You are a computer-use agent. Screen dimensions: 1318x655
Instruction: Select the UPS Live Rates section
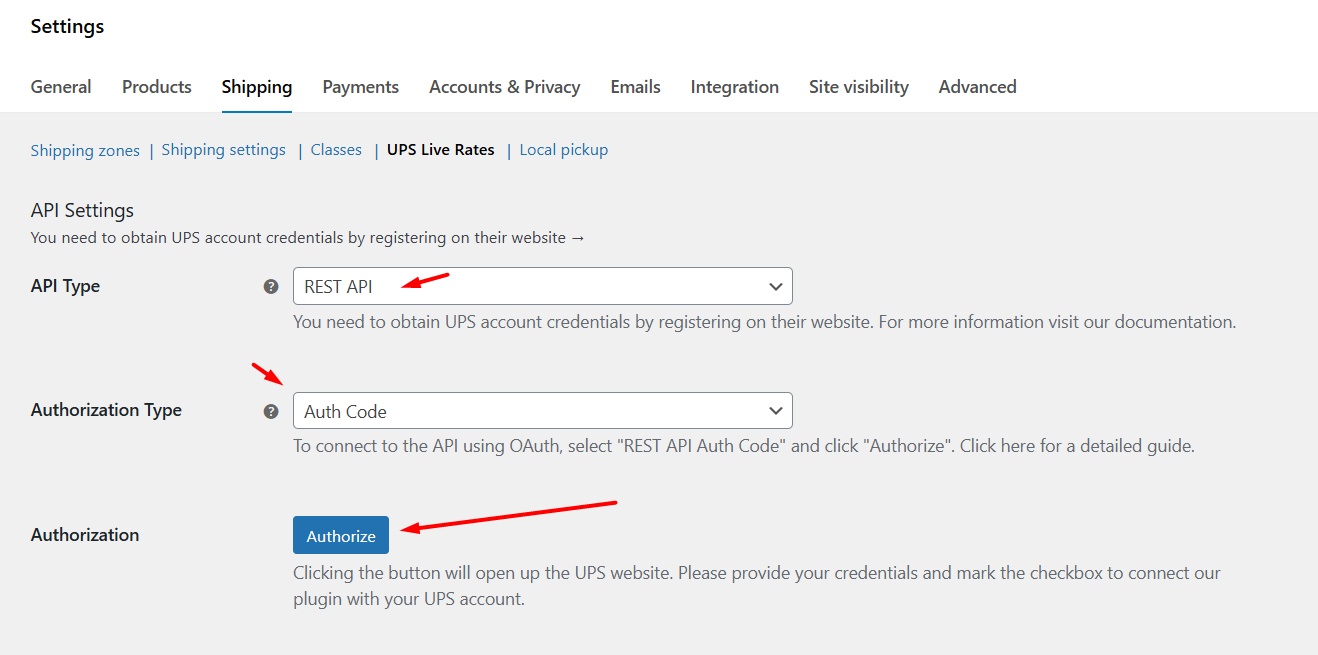(441, 150)
